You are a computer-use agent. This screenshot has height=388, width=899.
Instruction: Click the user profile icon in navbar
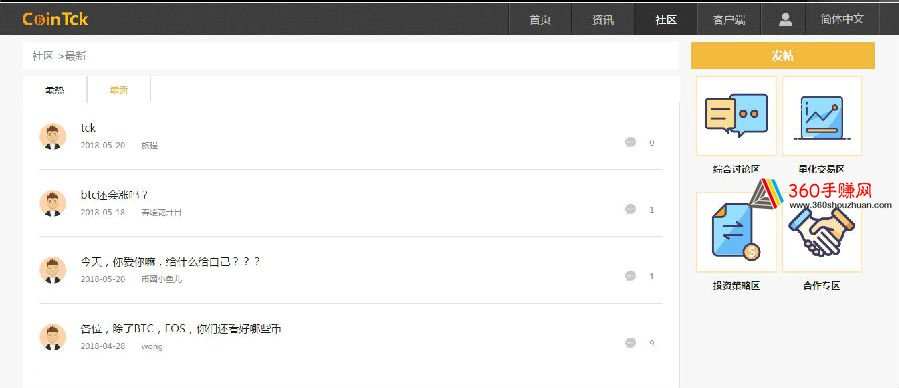point(785,19)
